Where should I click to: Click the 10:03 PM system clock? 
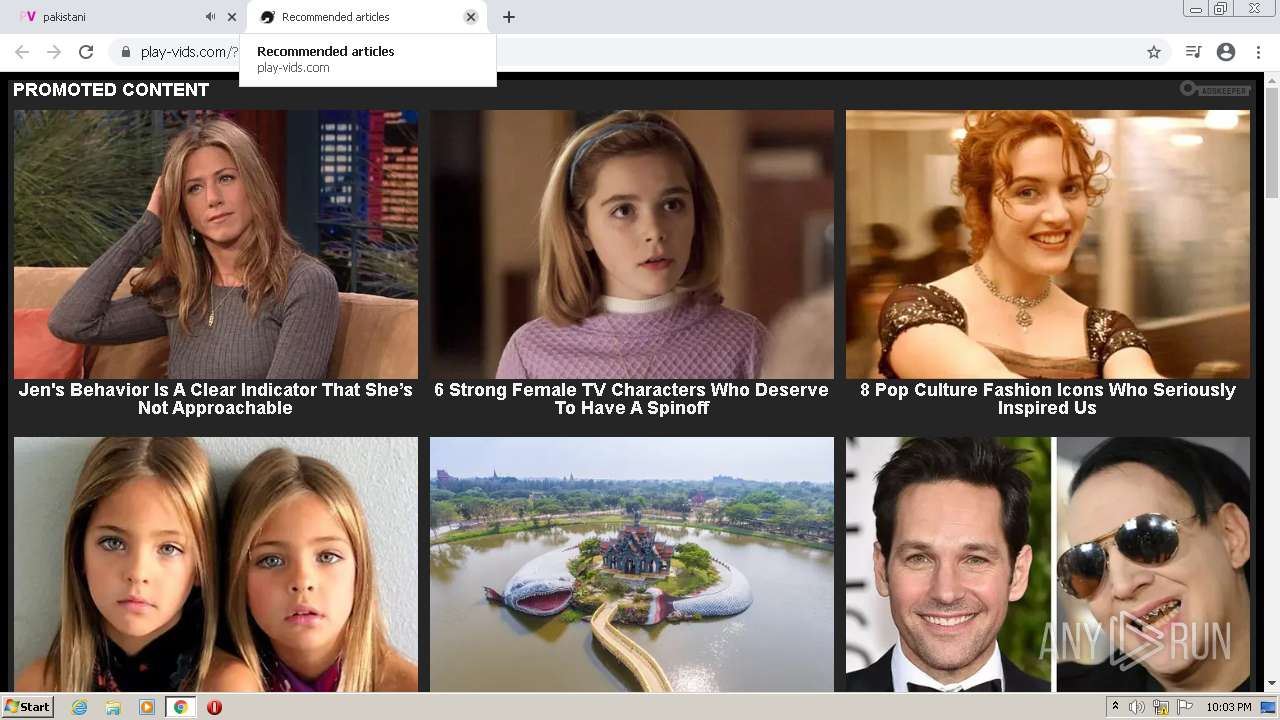tap(1229, 707)
